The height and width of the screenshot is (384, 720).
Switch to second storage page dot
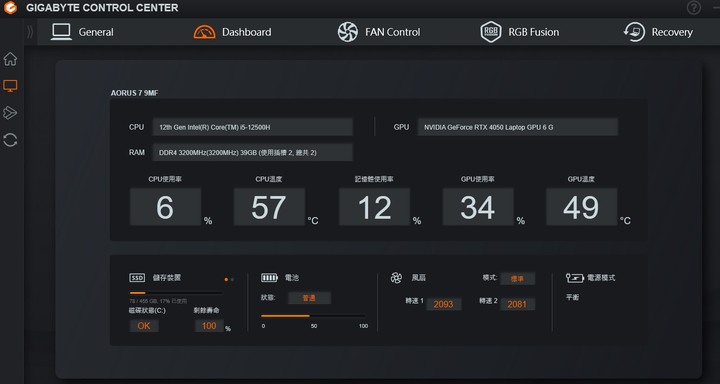coord(232,279)
